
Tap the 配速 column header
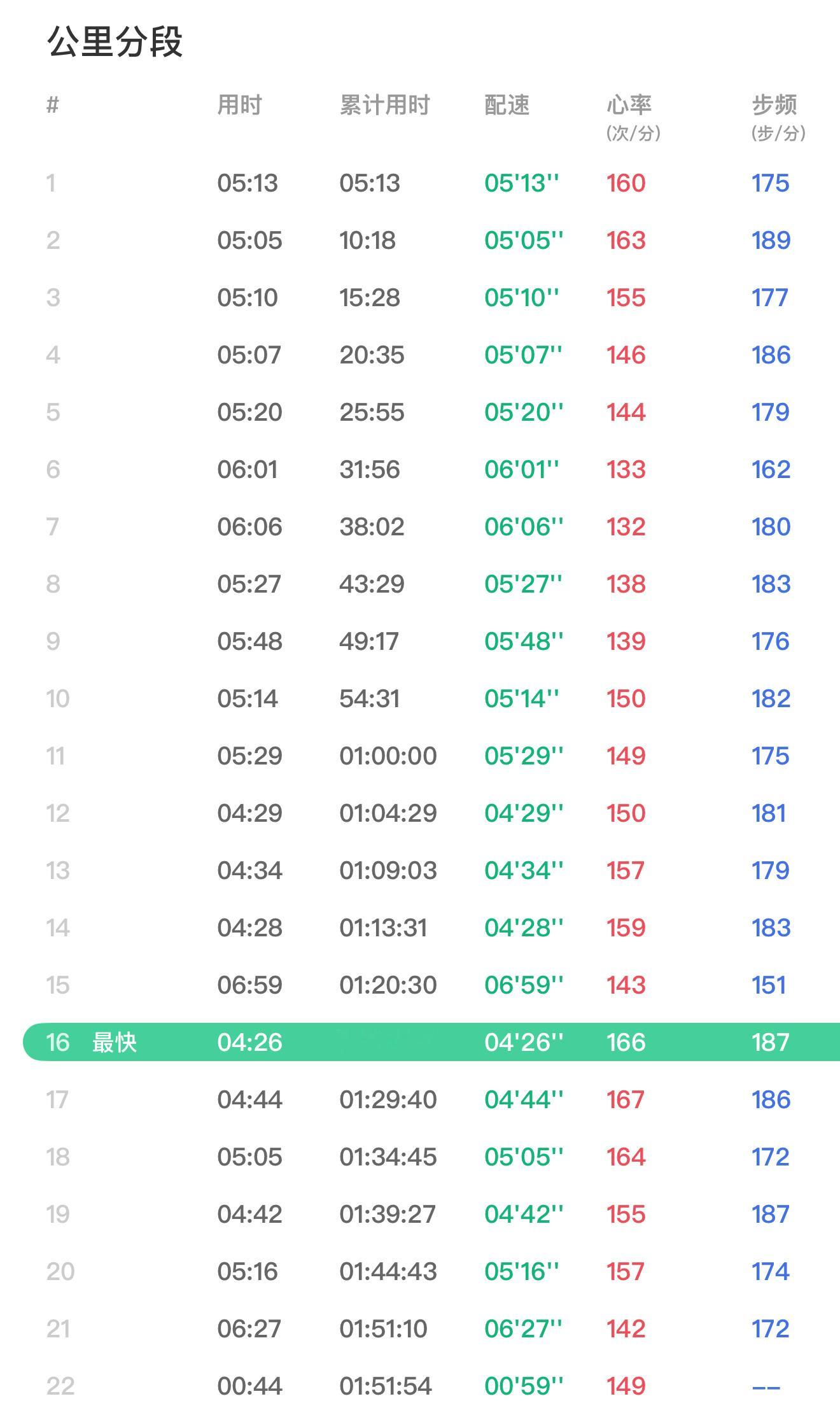pos(507,105)
